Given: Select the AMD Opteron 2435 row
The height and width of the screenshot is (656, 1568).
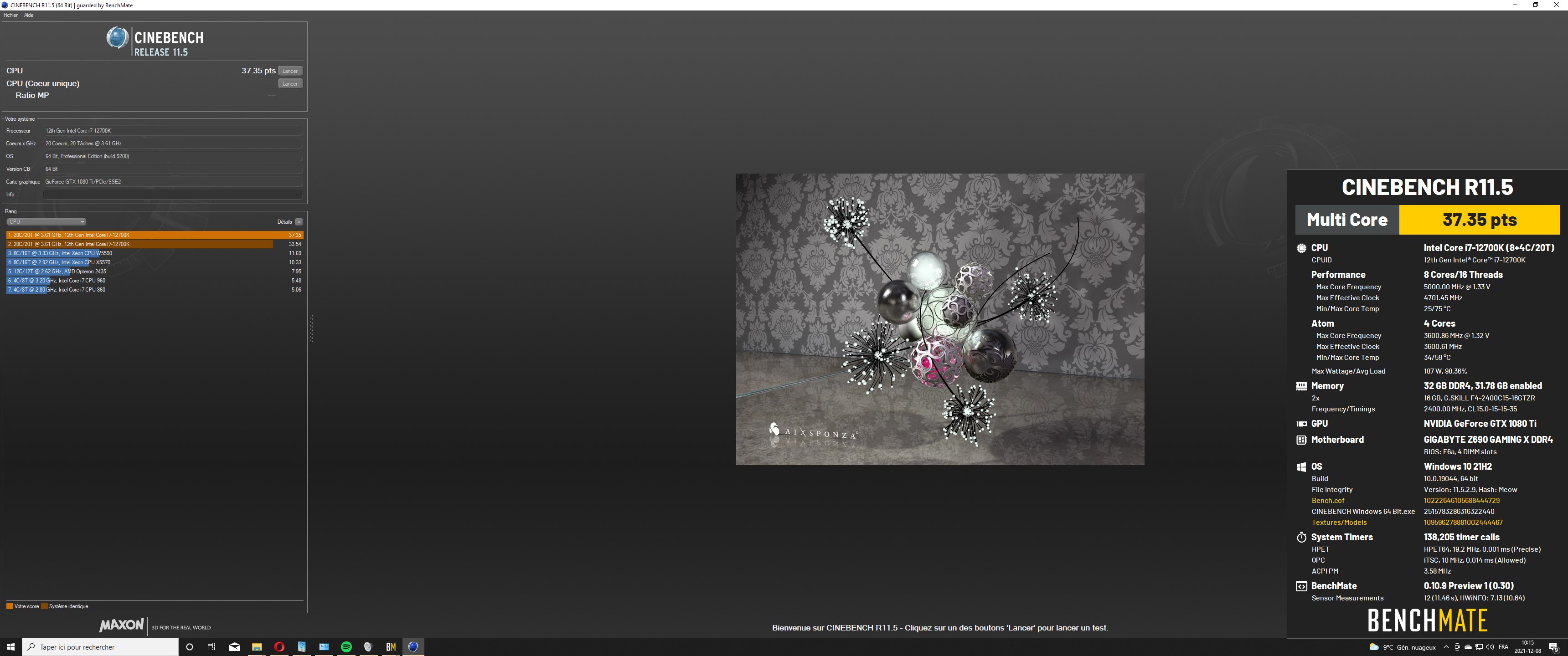Looking at the screenshot, I should coord(155,272).
